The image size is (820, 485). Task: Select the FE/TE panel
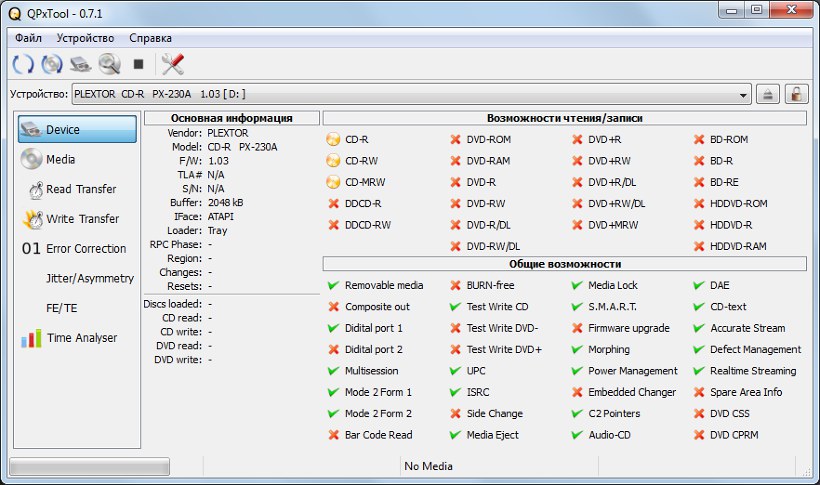click(x=62, y=308)
